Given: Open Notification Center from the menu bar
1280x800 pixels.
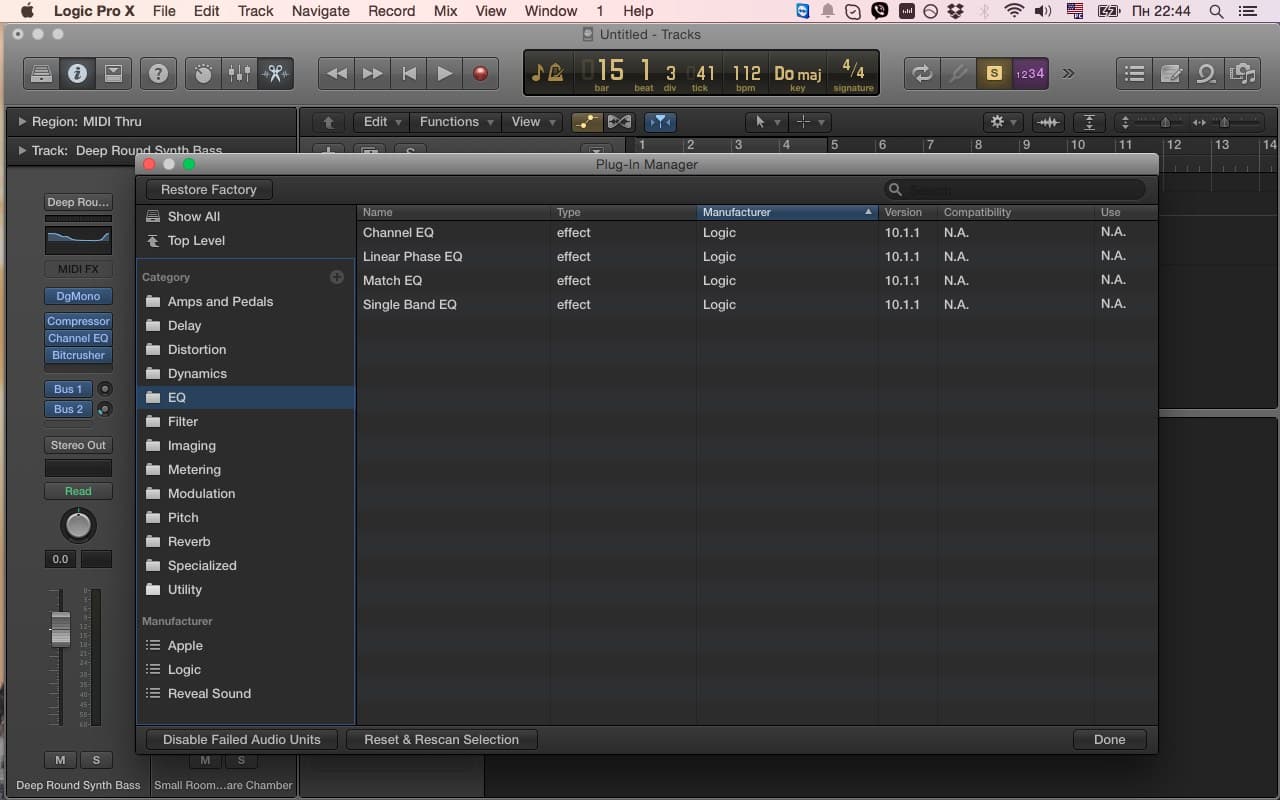Looking at the screenshot, I should tap(1250, 11).
